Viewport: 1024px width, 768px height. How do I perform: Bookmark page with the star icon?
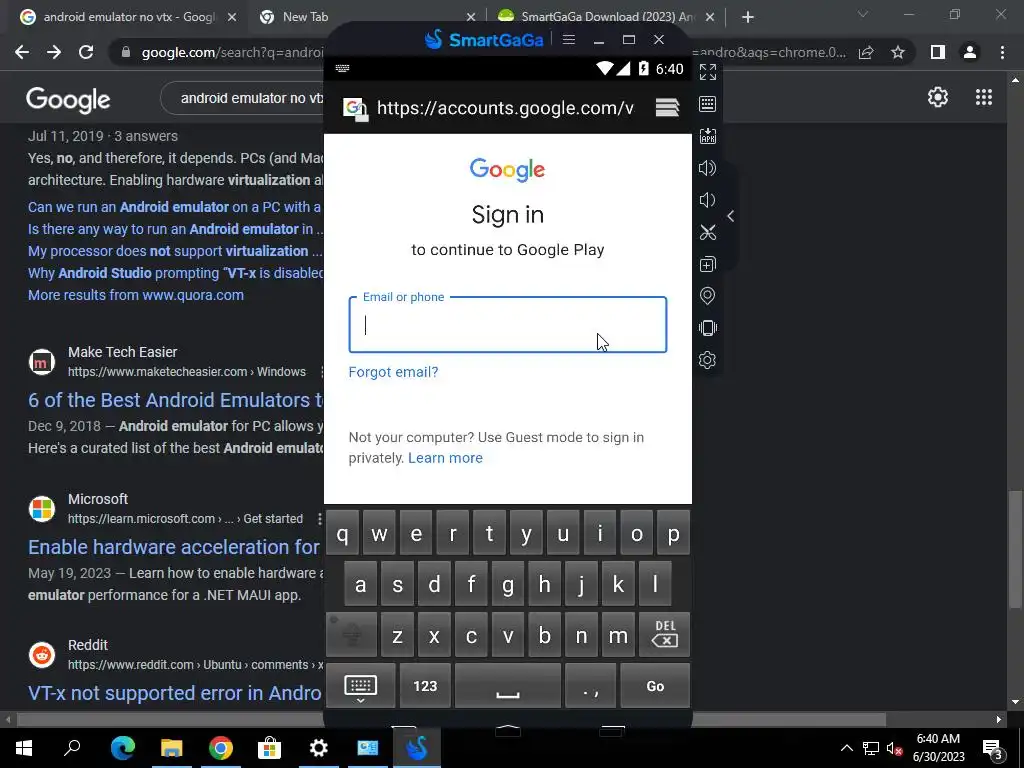898,52
